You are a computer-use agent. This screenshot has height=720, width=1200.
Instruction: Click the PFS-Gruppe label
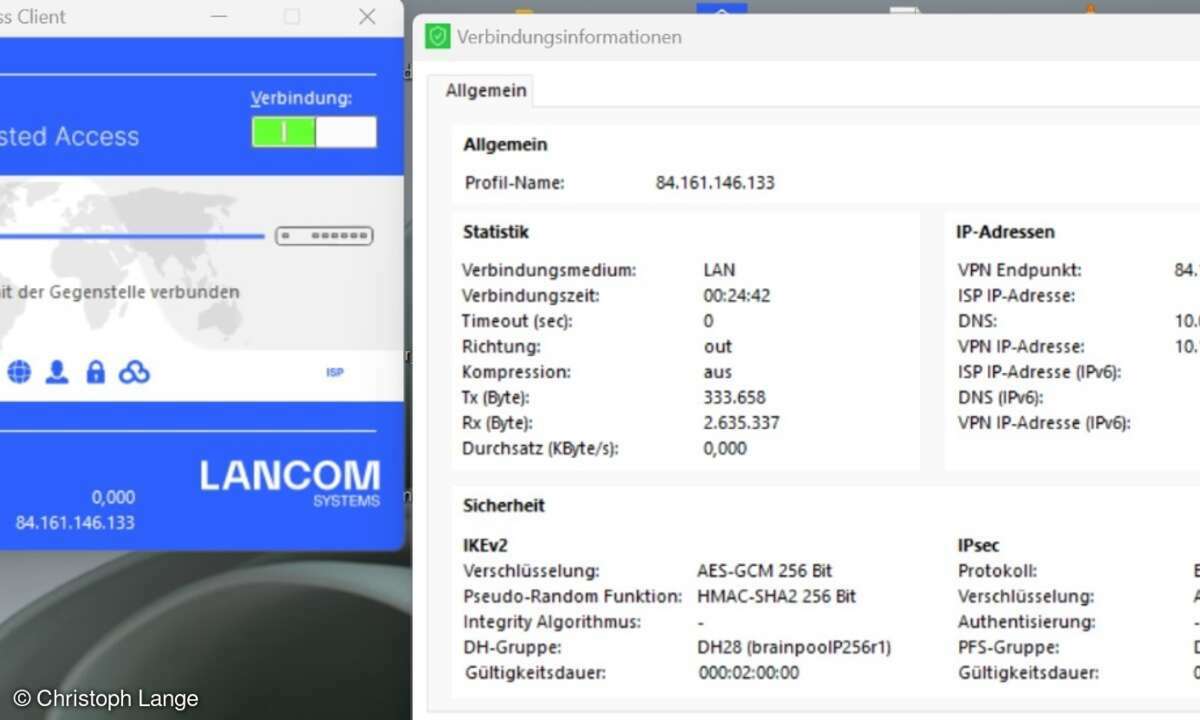tap(1009, 647)
